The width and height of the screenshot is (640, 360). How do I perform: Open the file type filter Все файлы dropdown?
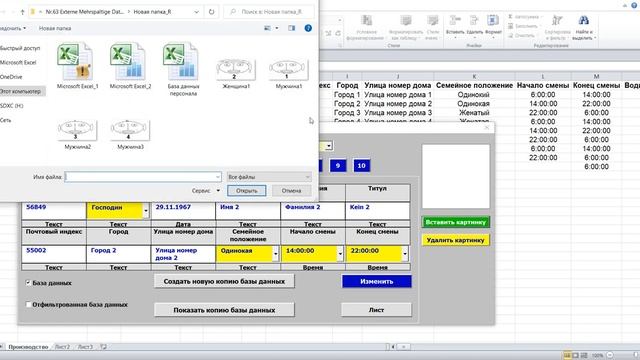pos(269,177)
